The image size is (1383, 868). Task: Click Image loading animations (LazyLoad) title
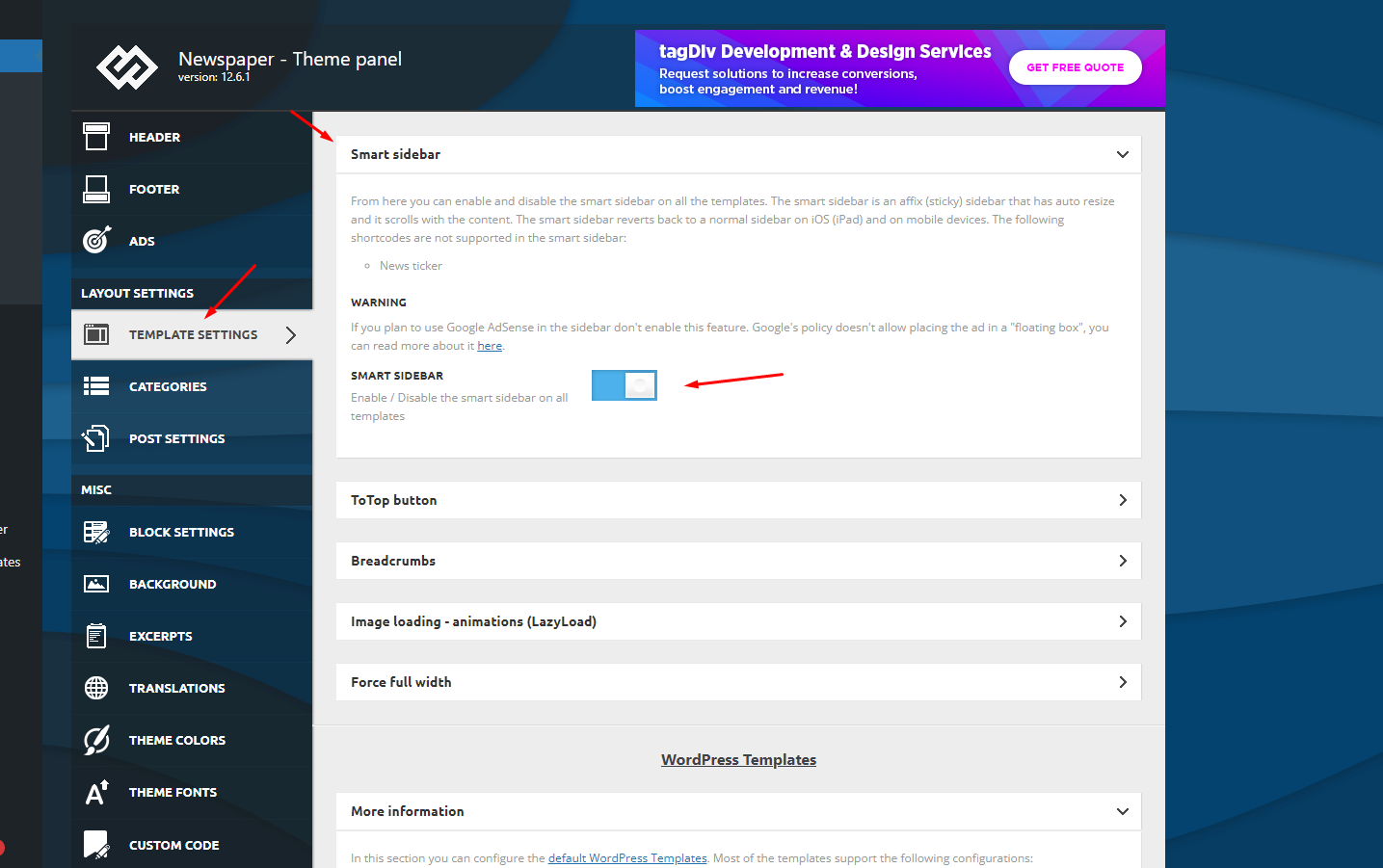473,621
